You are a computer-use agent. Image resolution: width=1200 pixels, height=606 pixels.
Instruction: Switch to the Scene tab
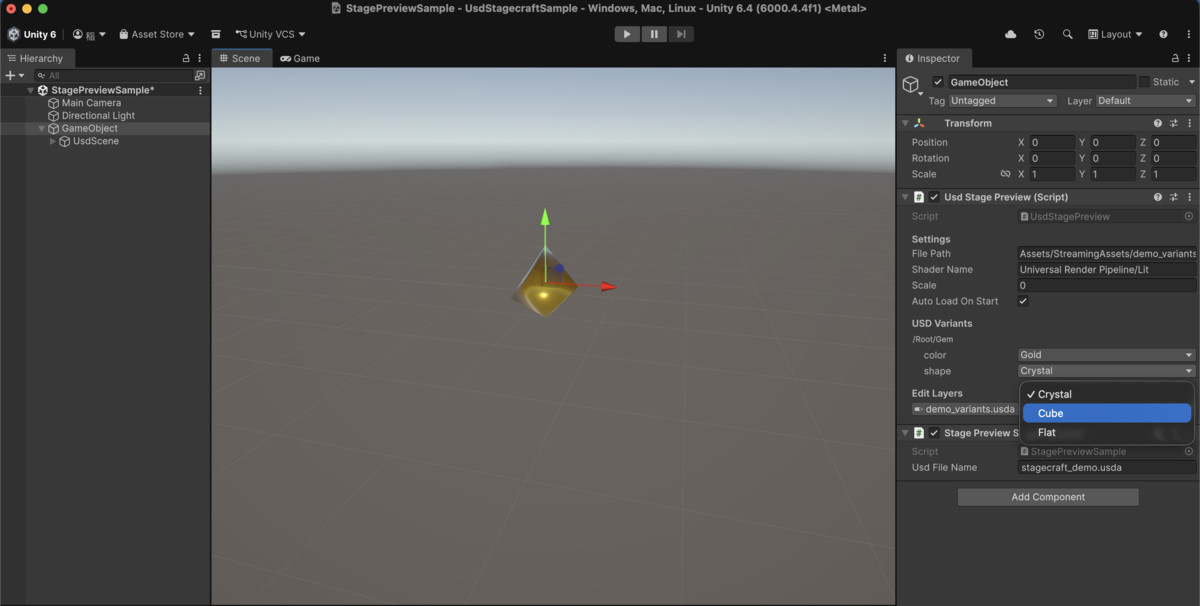(240, 58)
